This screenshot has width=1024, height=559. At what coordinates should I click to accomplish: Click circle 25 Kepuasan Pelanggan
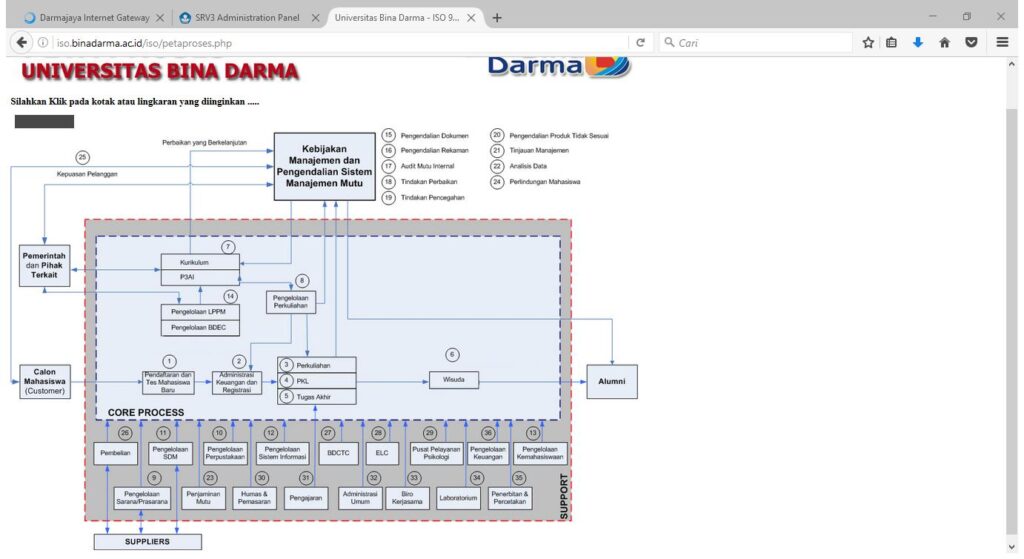(82, 157)
